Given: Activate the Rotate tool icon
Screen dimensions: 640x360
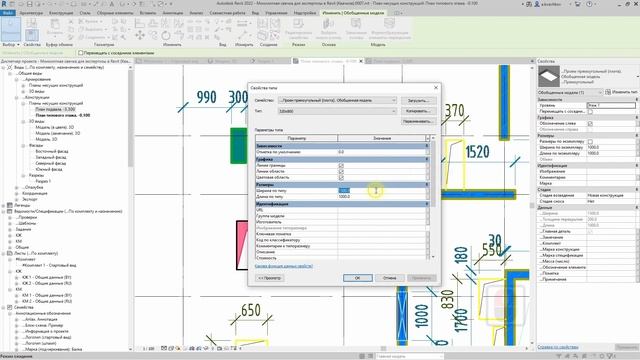Looking at the screenshot, I should [x=166, y=36].
